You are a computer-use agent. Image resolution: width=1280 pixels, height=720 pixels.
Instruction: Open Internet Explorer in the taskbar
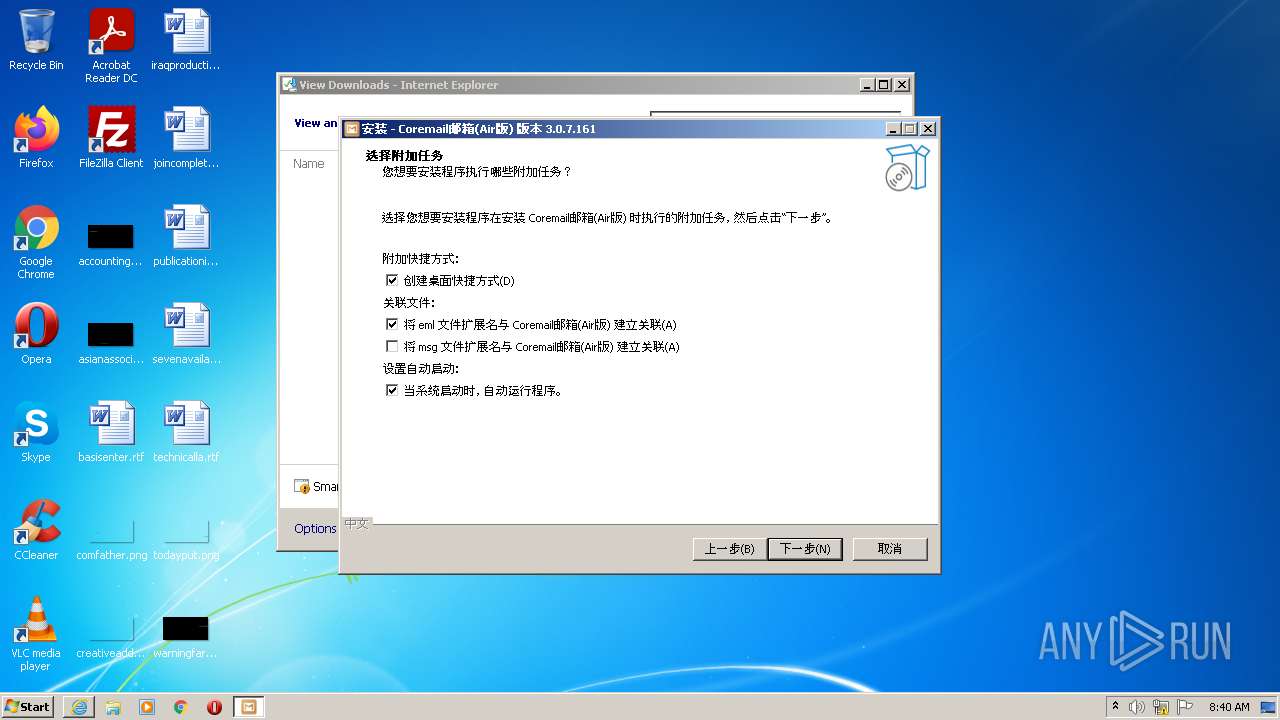click(79, 707)
